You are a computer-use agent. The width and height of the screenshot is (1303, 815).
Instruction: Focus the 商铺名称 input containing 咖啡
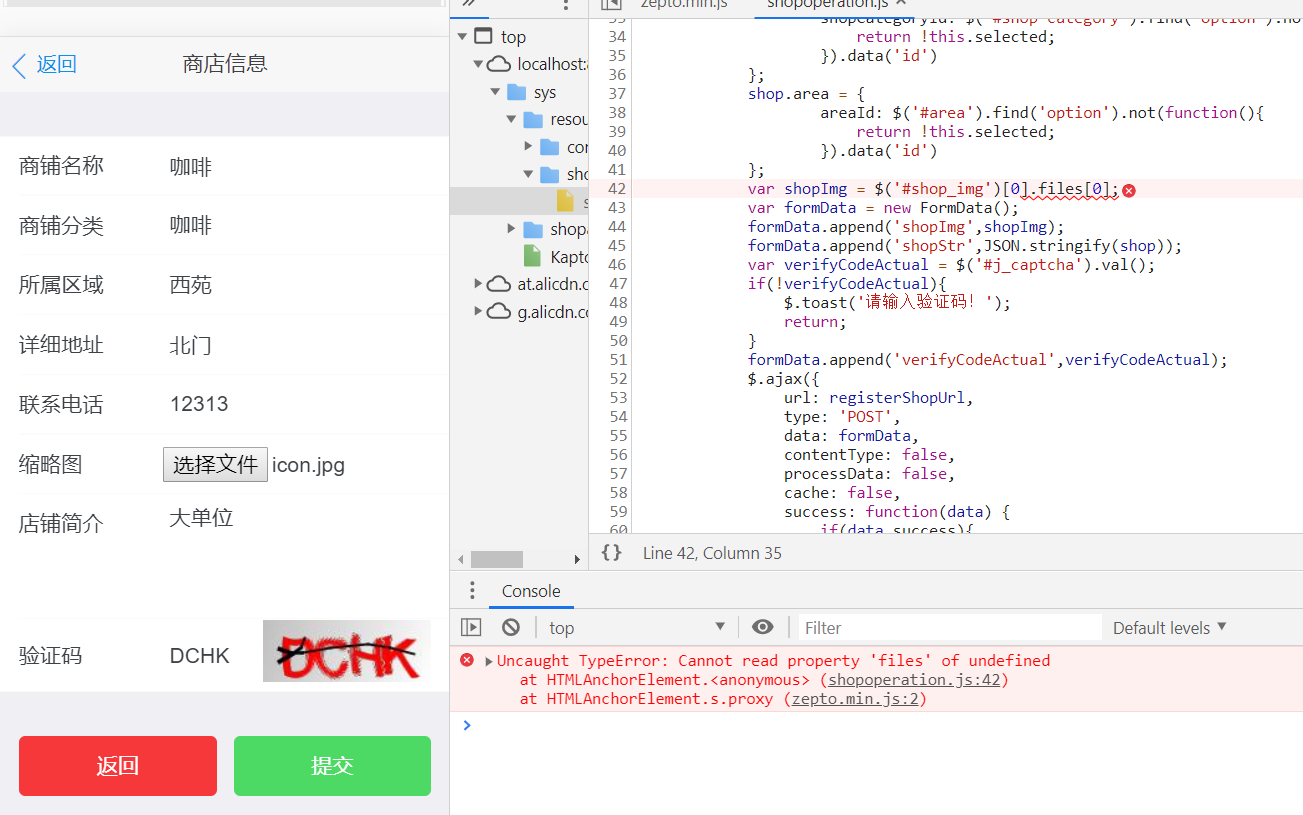[x=300, y=166]
